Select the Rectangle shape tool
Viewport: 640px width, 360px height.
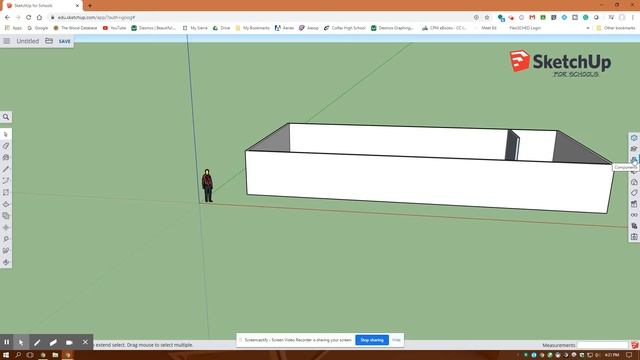[6, 192]
